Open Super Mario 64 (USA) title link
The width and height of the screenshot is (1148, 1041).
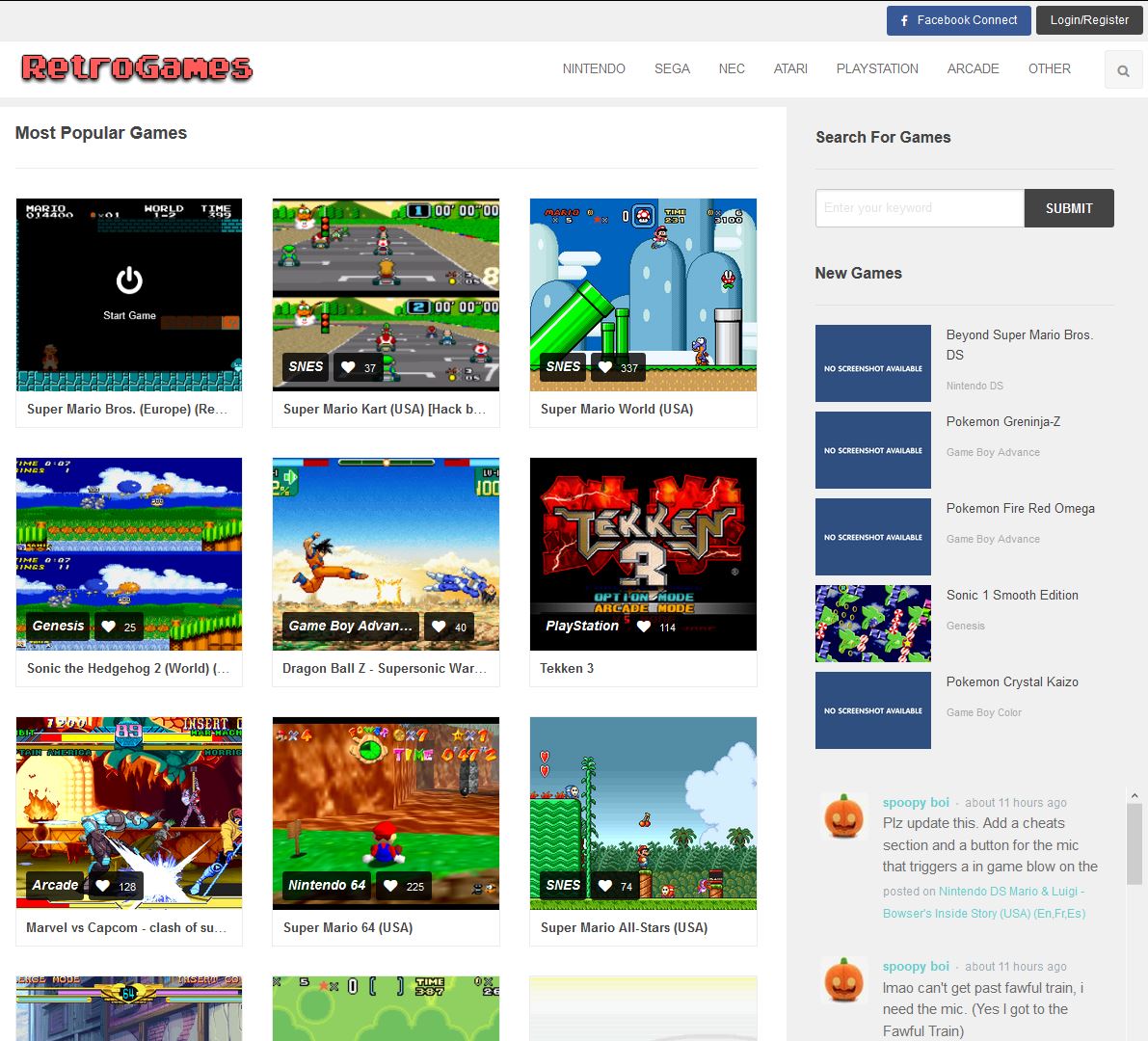(x=348, y=927)
